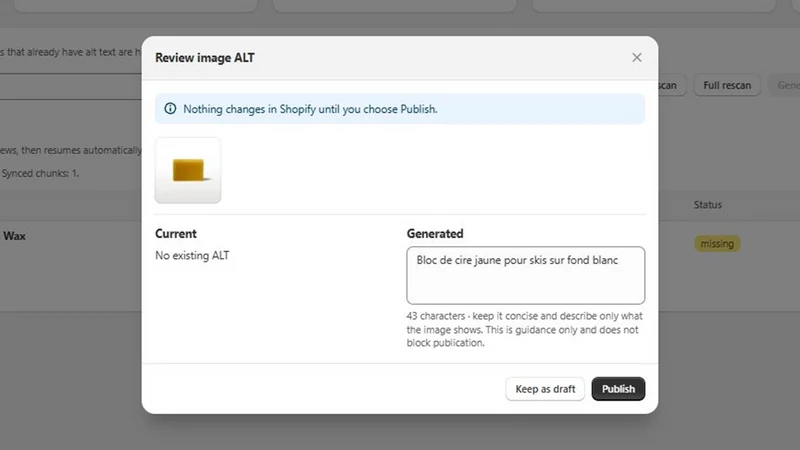800x450 pixels.
Task: Click the missing status badge
Action: point(717,244)
